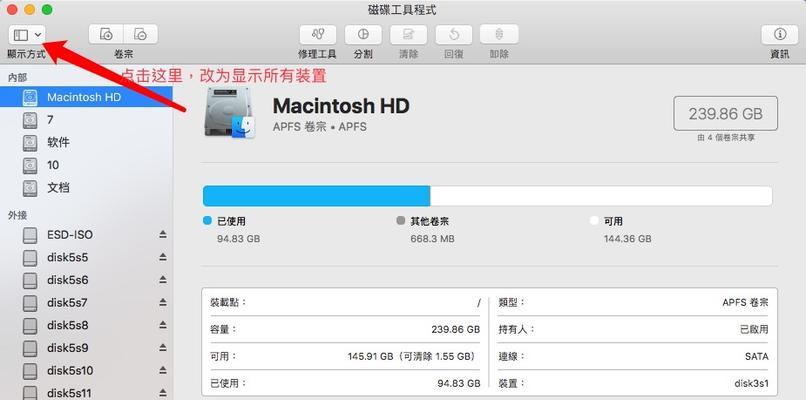806x400 pixels.
Task: Click the 容量 239.86 GB row
Action: (x=345, y=329)
